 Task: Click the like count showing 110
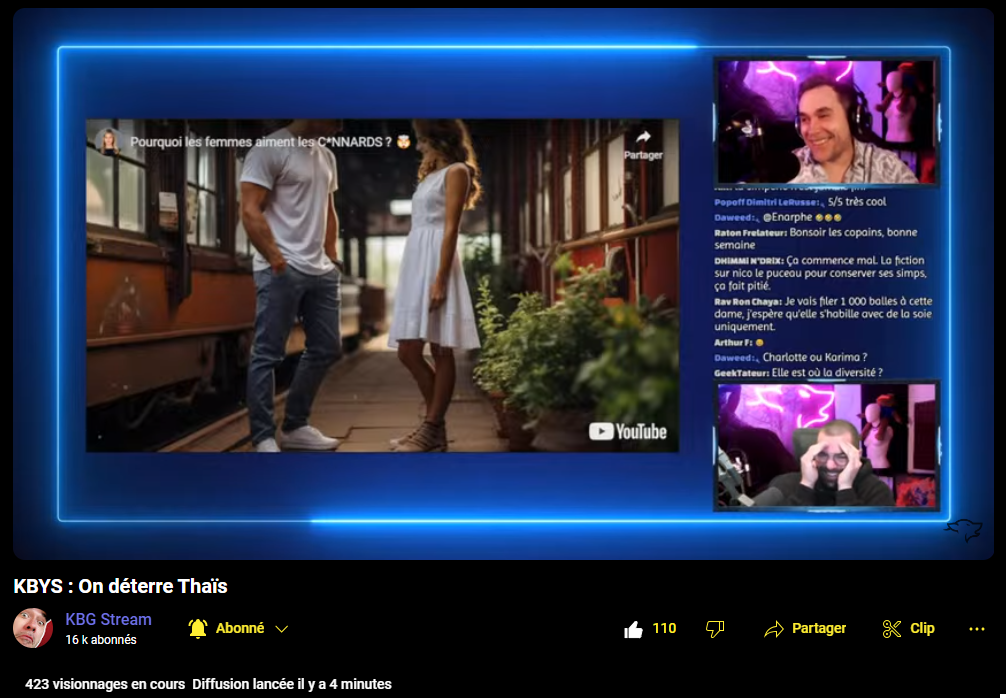pyautogui.click(x=664, y=628)
